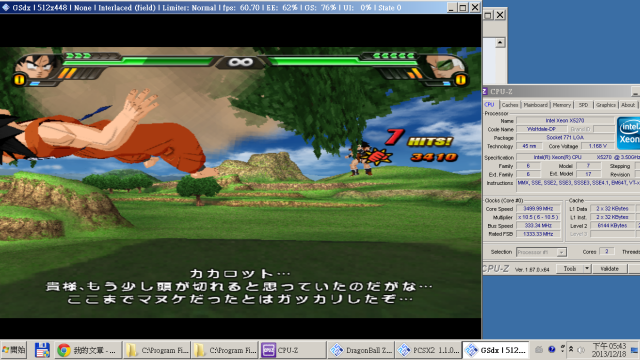Click the opponent portrait with green scouter
Screen dimensions: 640x360
pyautogui.click(x=444, y=66)
